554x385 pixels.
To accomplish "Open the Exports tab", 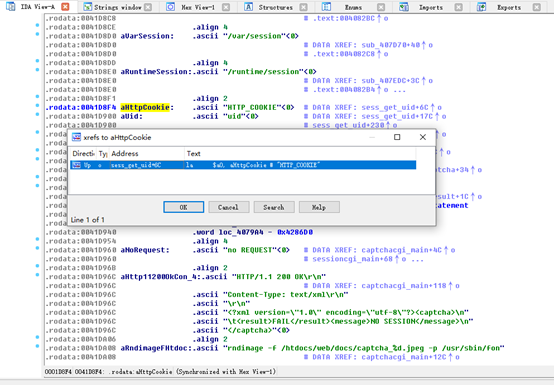I will pyautogui.click(x=509, y=7).
